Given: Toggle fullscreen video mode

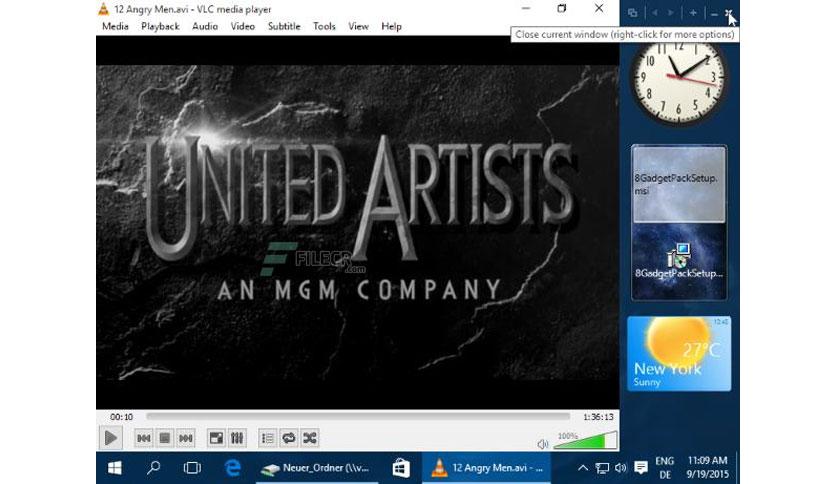Looking at the screenshot, I should [216, 438].
